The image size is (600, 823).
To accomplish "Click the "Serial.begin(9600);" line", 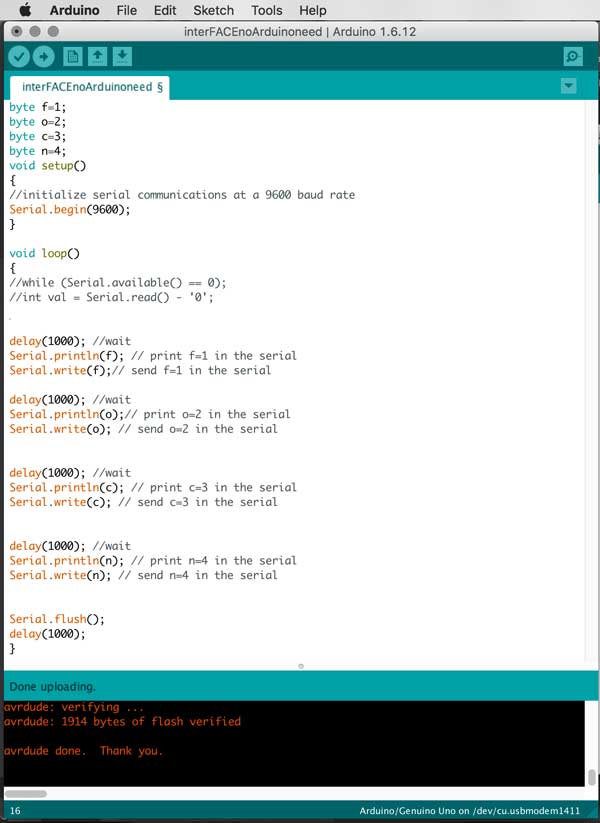I will point(70,209).
